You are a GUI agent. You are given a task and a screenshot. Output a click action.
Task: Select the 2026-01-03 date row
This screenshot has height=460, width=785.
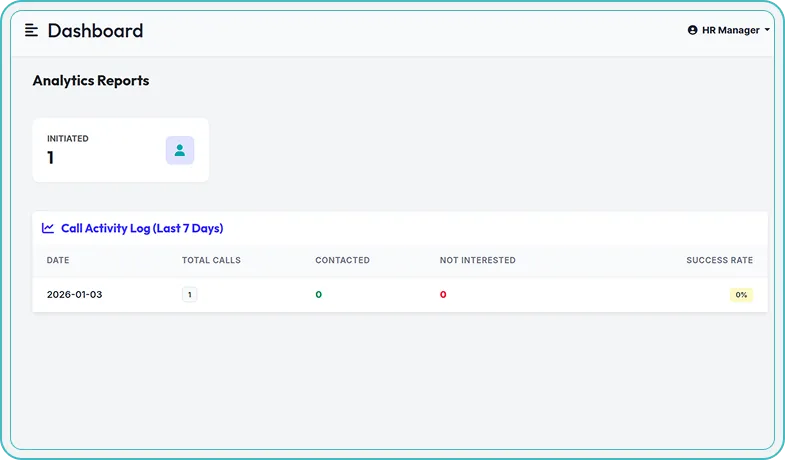click(x=75, y=295)
